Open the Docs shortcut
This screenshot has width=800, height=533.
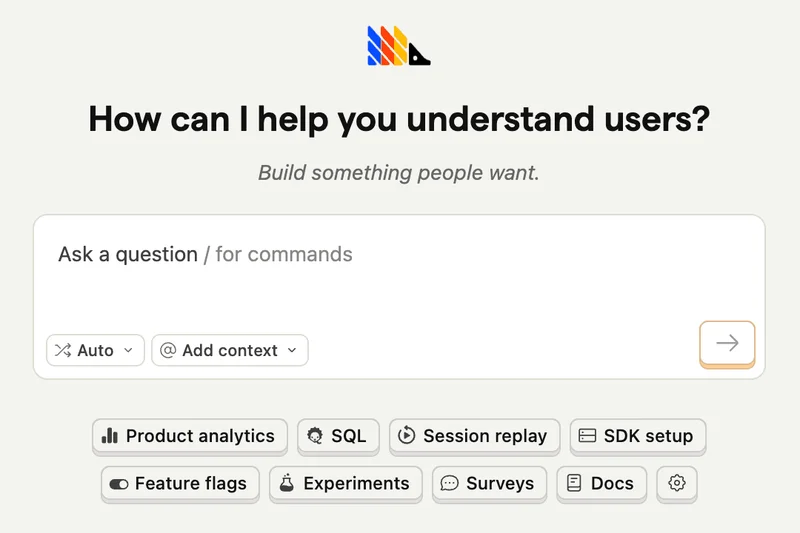[602, 483]
